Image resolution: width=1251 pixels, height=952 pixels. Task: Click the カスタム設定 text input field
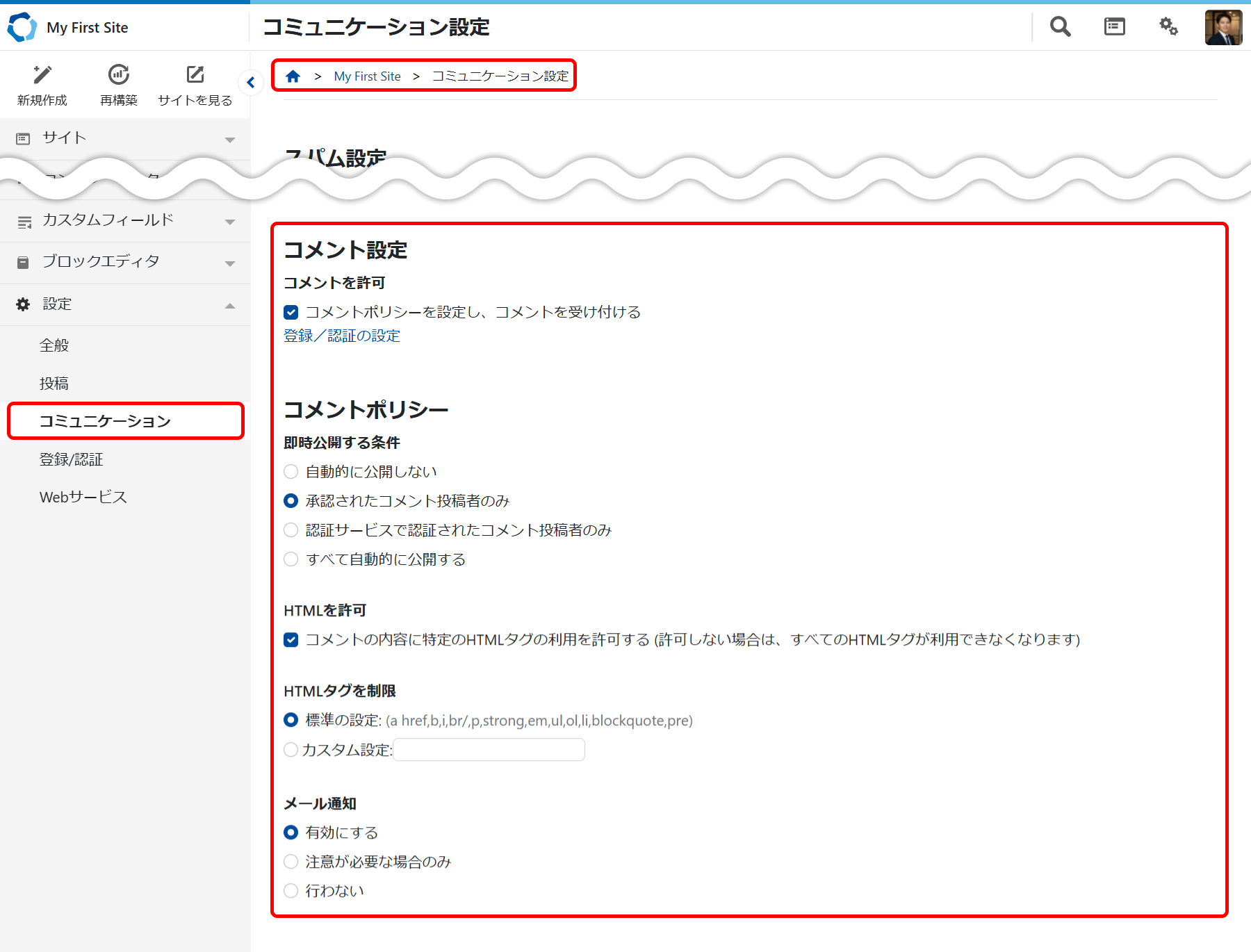[489, 750]
